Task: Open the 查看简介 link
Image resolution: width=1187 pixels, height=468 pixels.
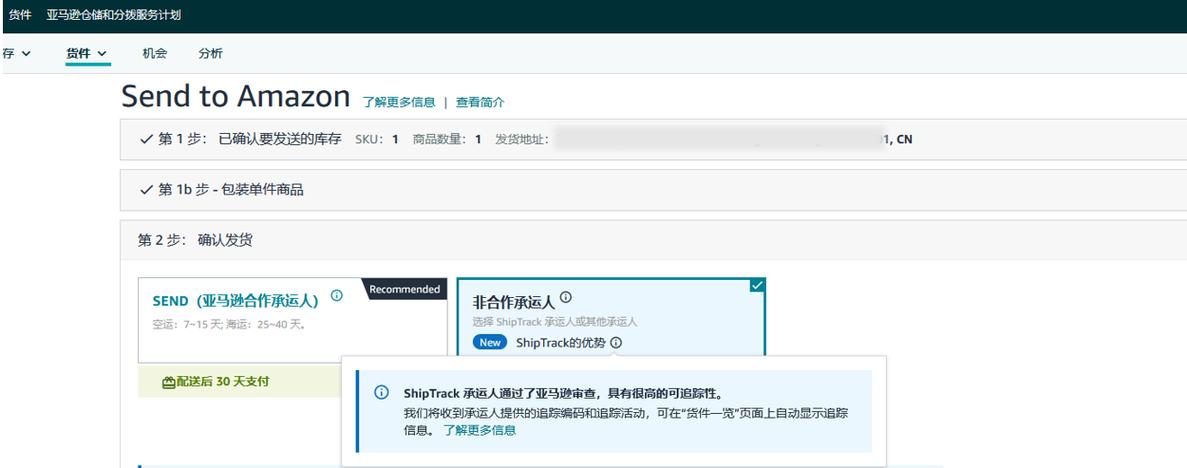Action: click(480, 102)
